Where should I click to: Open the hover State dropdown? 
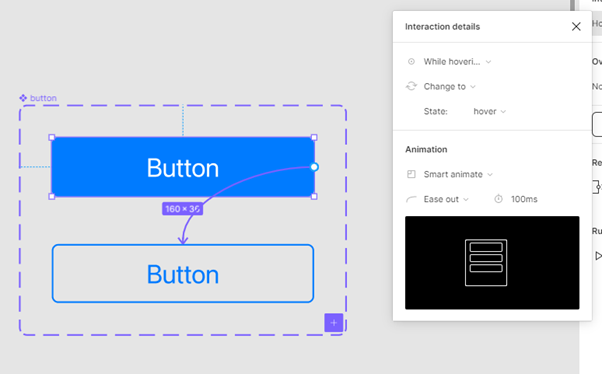point(490,111)
